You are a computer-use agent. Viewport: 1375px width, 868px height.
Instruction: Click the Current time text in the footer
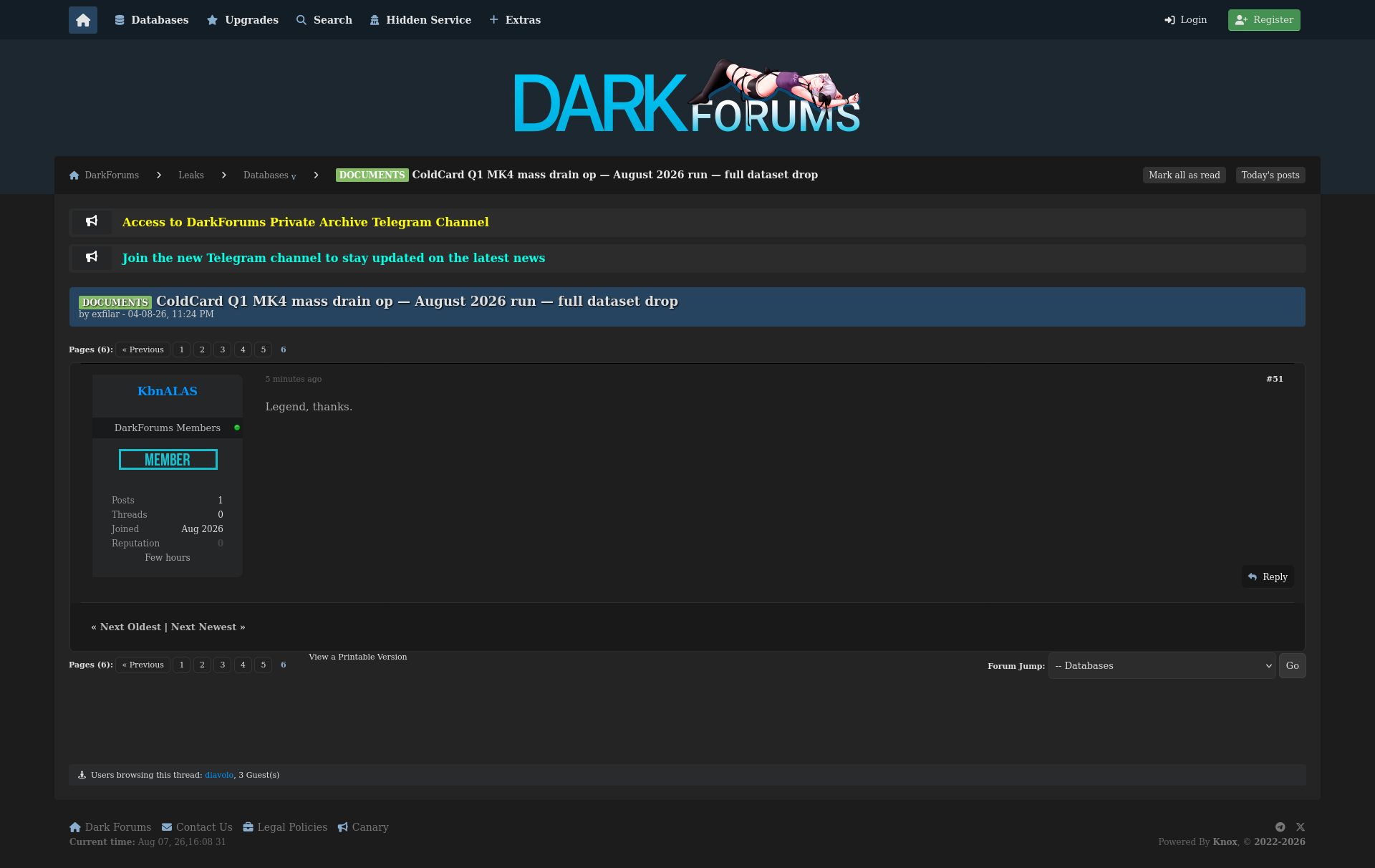pyautogui.click(x=148, y=842)
